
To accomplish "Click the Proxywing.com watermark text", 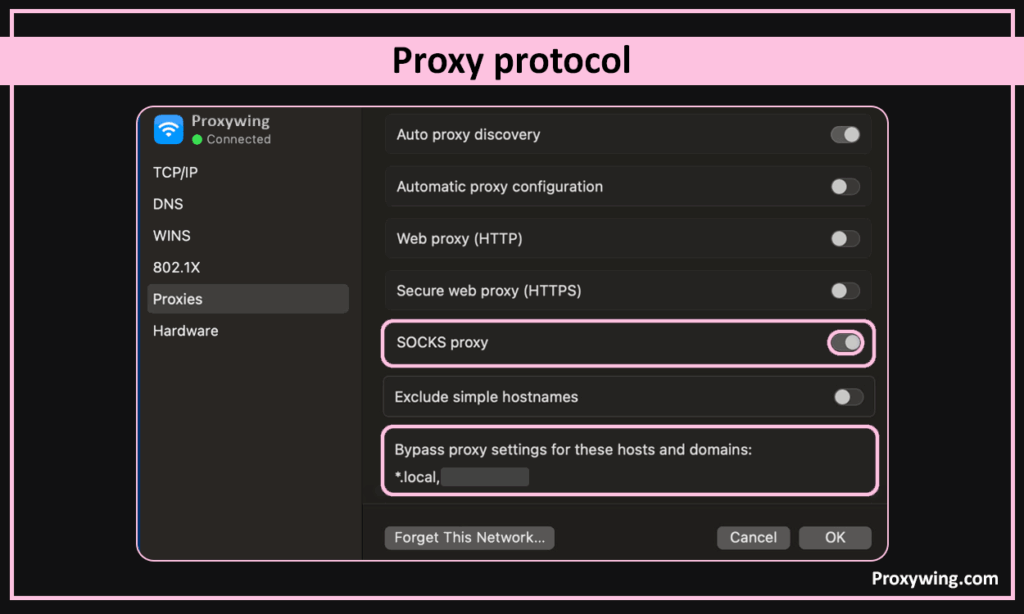I will [x=934, y=579].
